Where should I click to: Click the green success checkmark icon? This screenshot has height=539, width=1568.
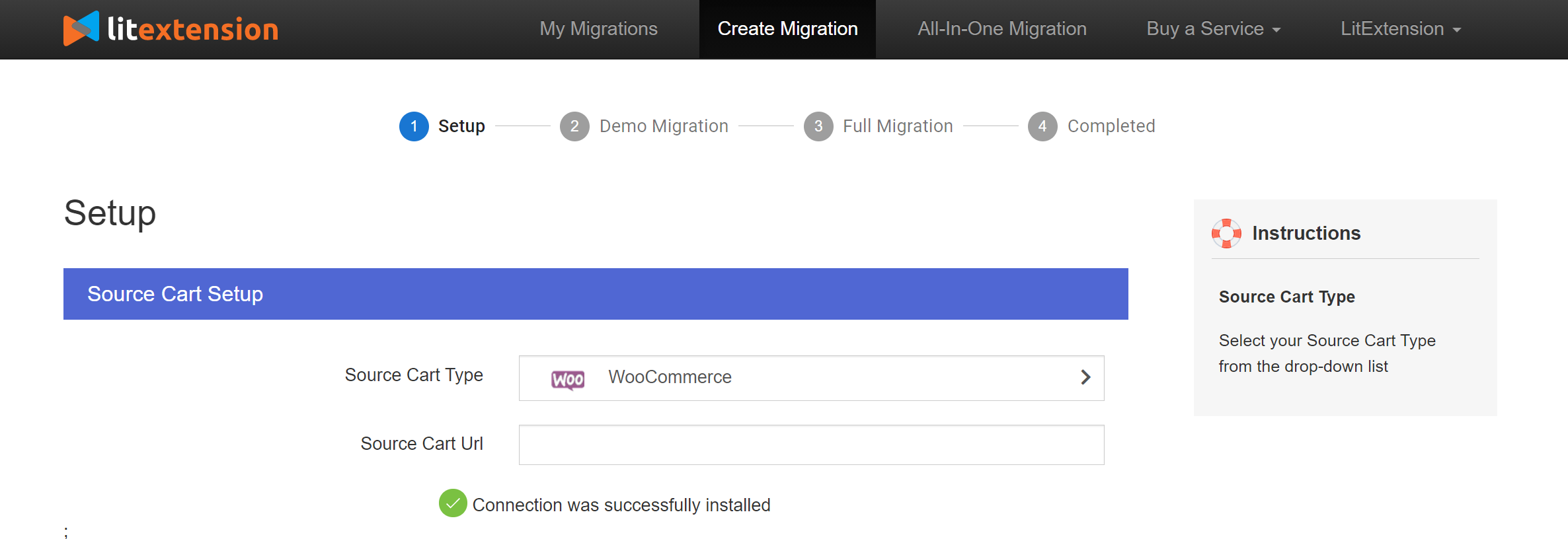pos(453,503)
